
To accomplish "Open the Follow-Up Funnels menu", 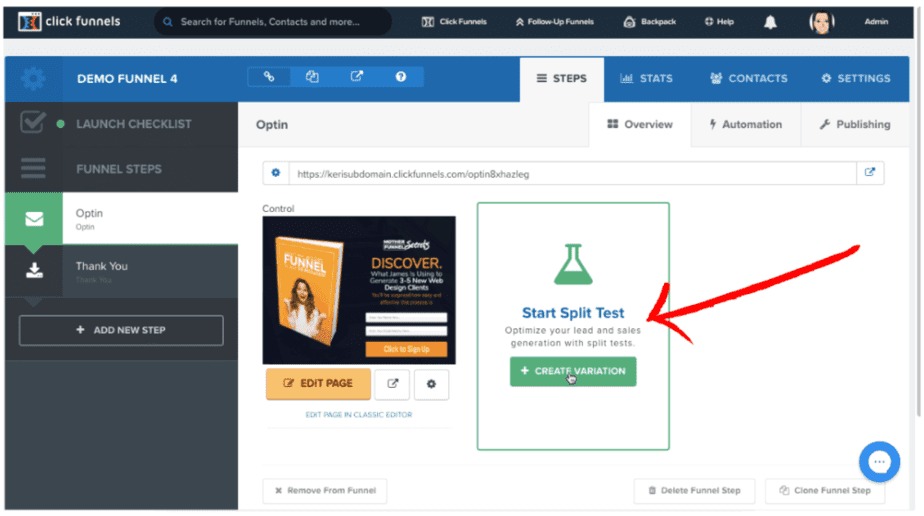I will pyautogui.click(x=555, y=22).
